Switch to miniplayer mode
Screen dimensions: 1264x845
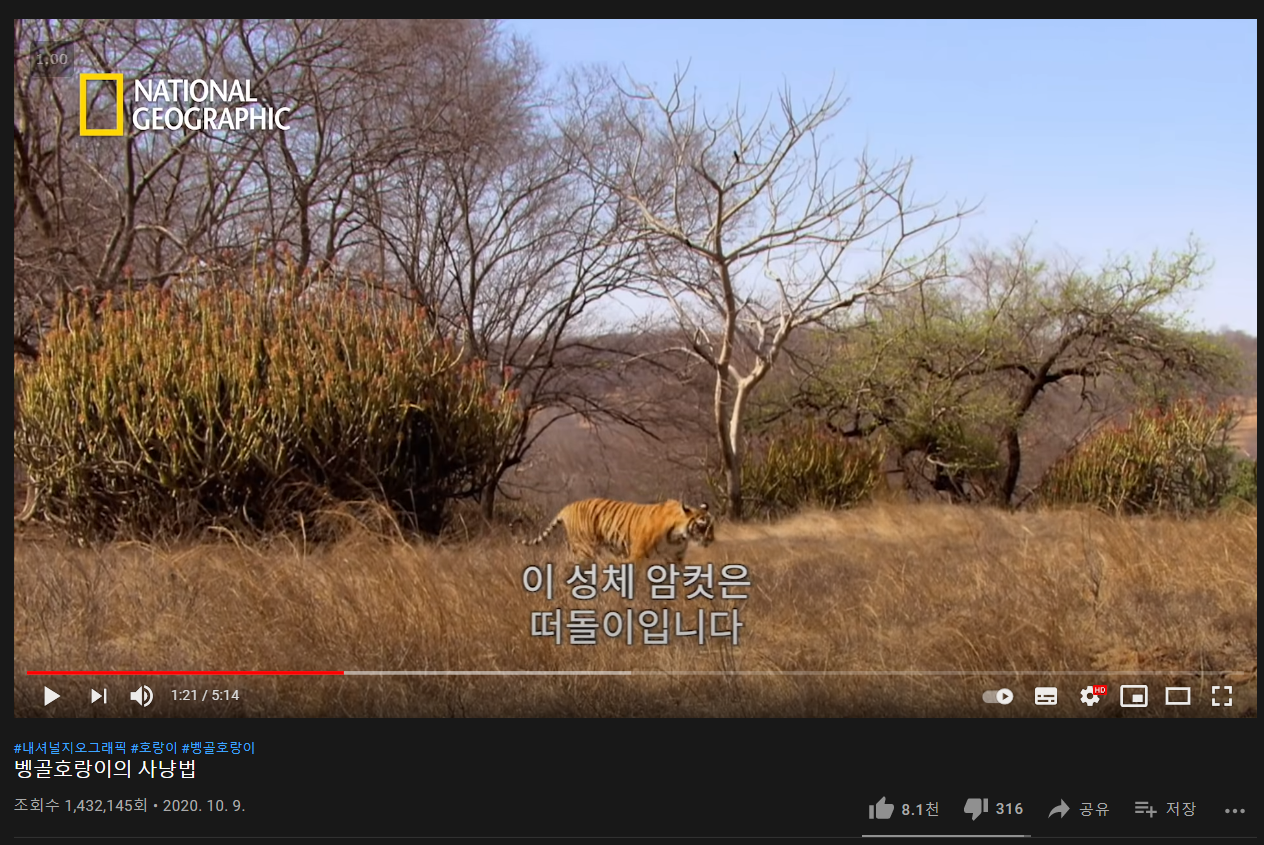[x=1134, y=696]
